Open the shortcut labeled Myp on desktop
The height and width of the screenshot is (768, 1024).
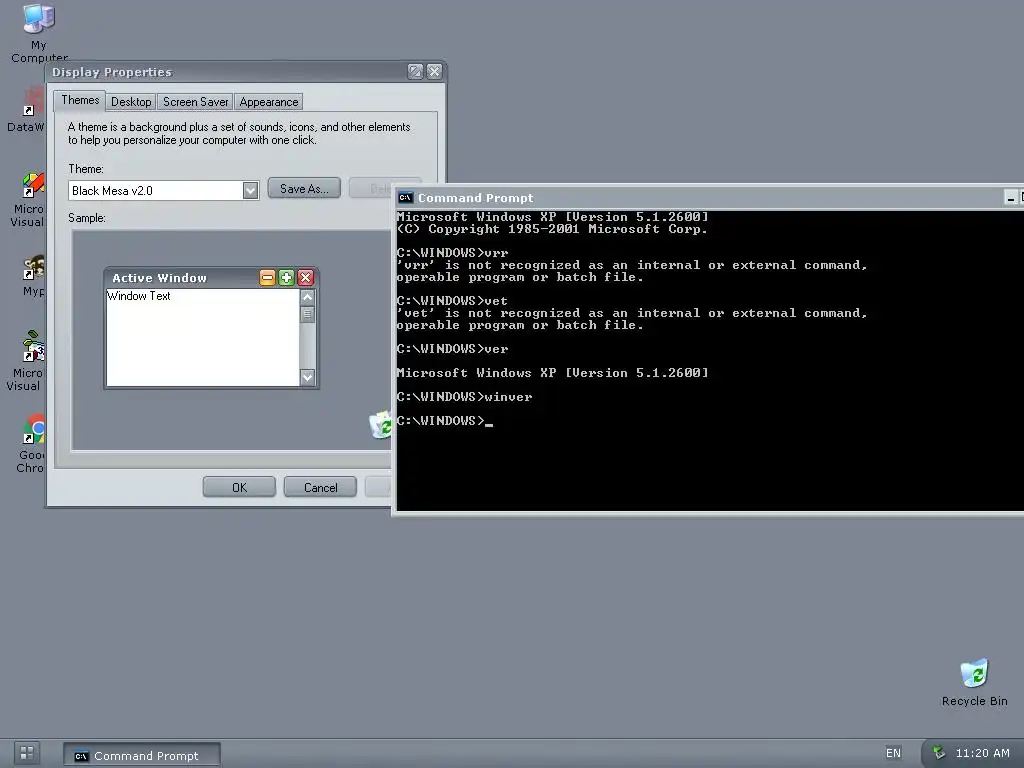33,274
